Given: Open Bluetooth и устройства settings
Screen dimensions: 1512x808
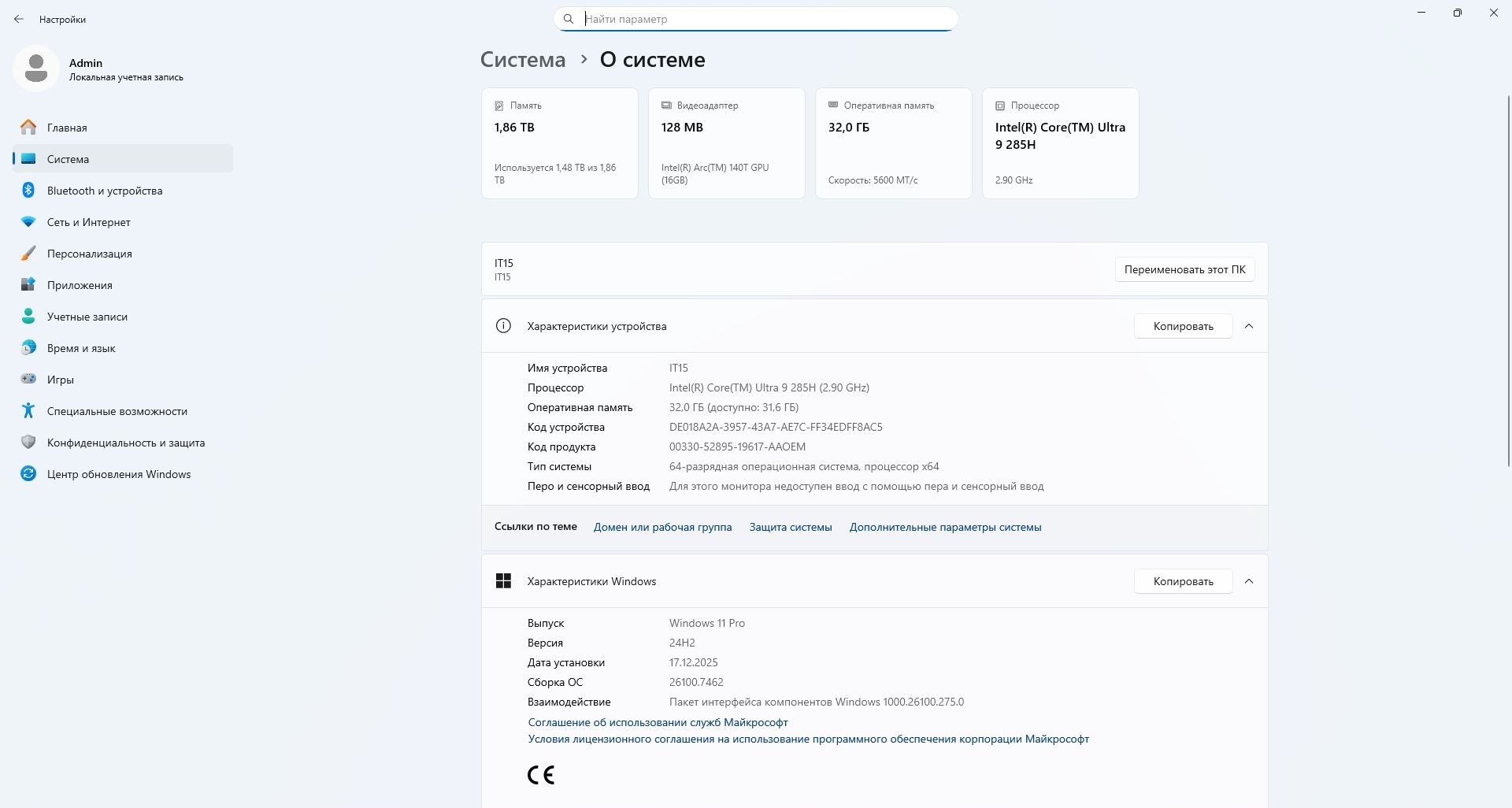Looking at the screenshot, I should [123, 191].
